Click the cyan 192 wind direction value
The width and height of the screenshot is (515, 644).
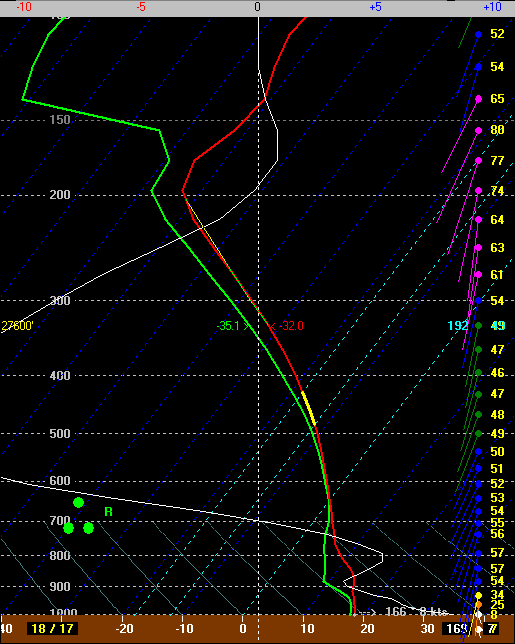[x=458, y=326]
